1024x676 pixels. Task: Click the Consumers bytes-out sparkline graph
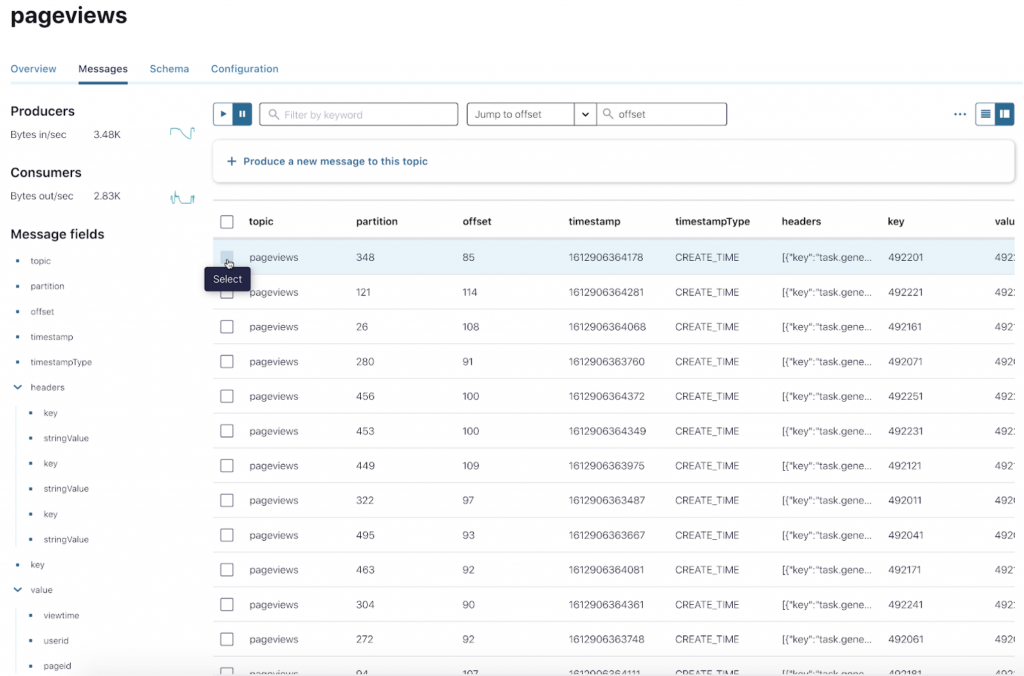click(x=182, y=197)
